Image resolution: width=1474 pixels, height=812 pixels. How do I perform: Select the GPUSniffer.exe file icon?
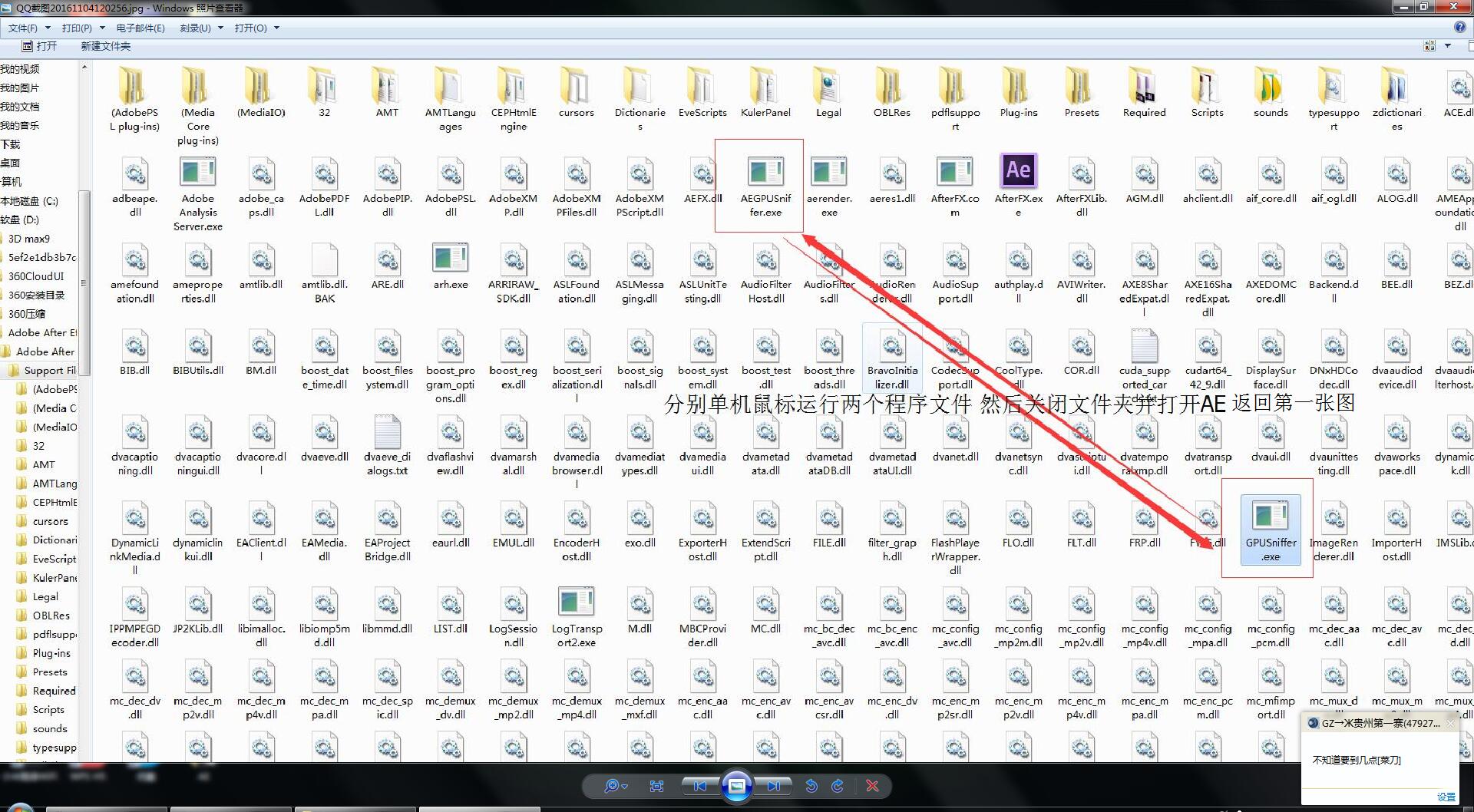pyautogui.click(x=1271, y=516)
